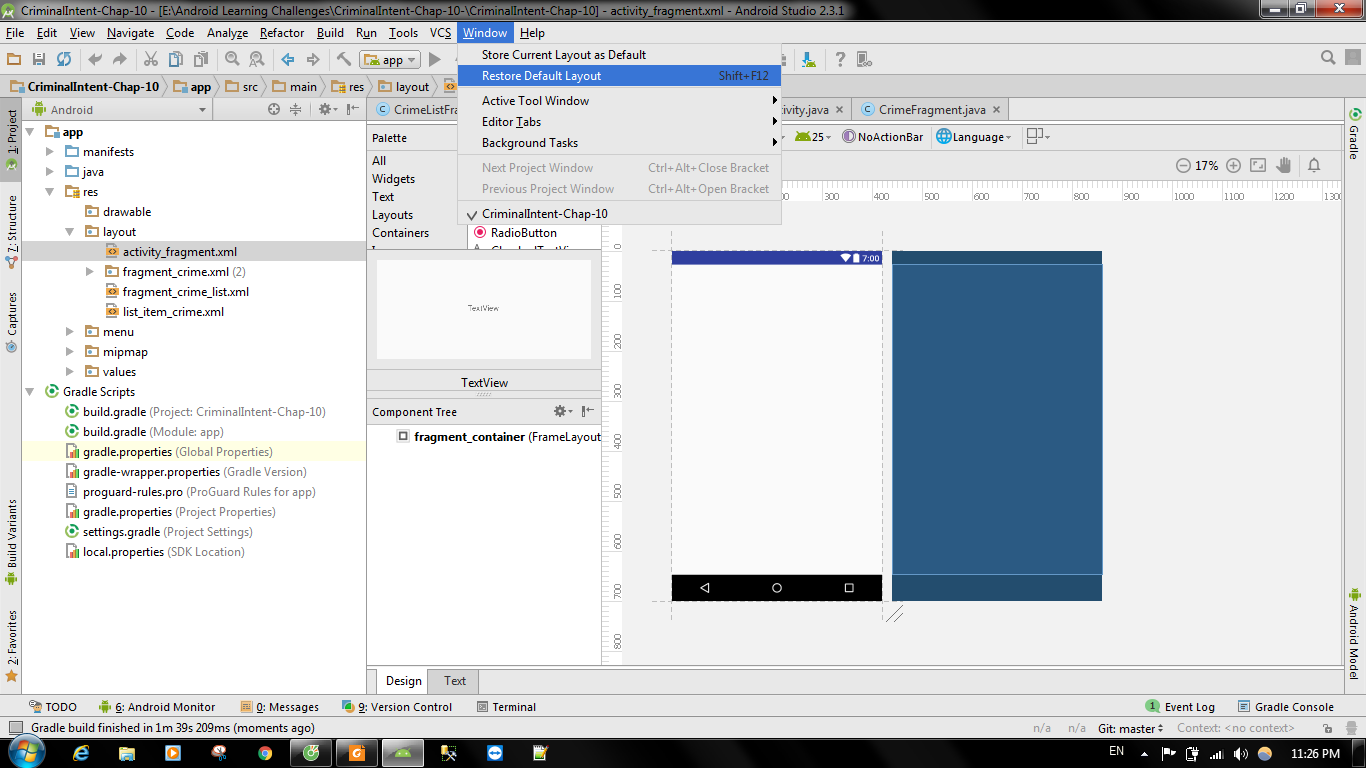Click the warnings bell icon in designer
The height and width of the screenshot is (768, 1366).
(x=1315, y=166)
